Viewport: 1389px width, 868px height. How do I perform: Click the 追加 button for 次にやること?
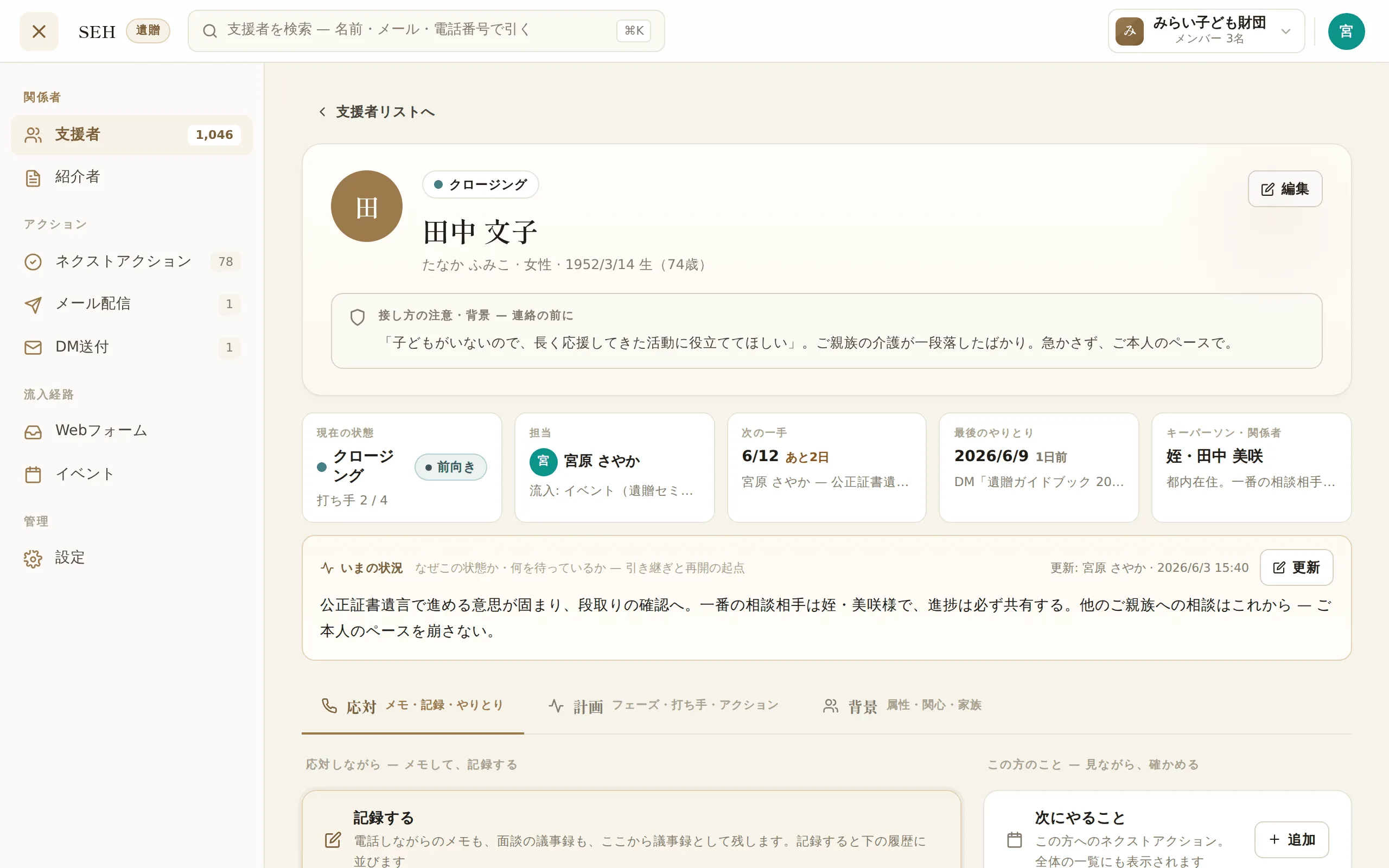(x=1291, y=839)
